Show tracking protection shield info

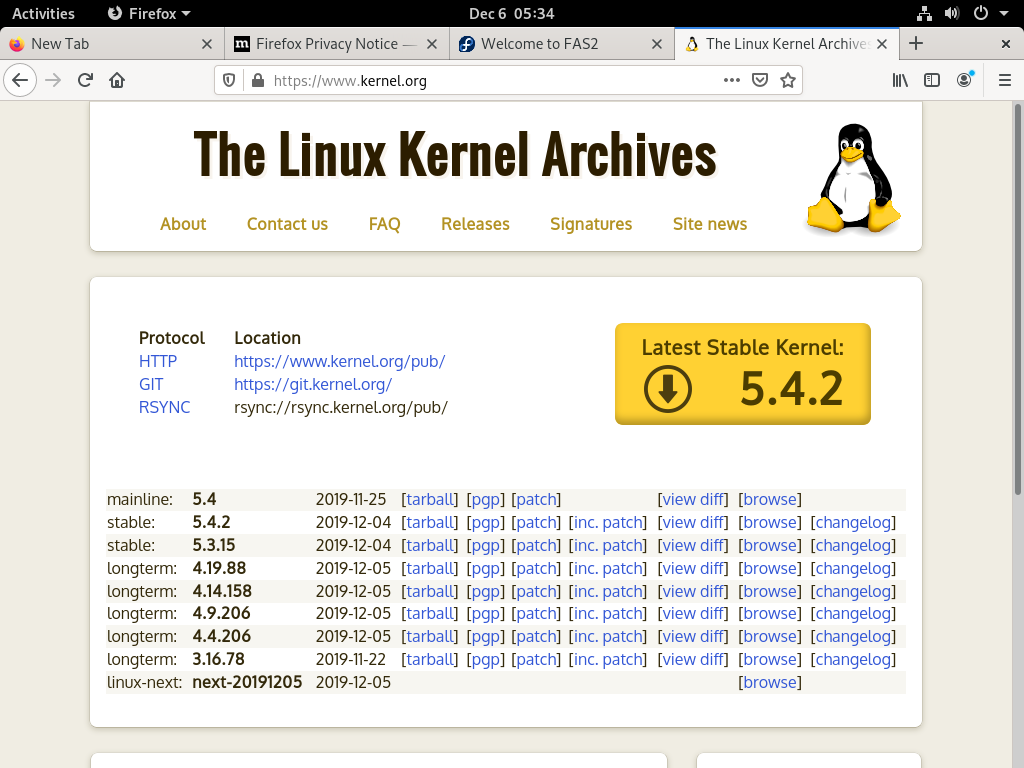[x=229, y=80]
